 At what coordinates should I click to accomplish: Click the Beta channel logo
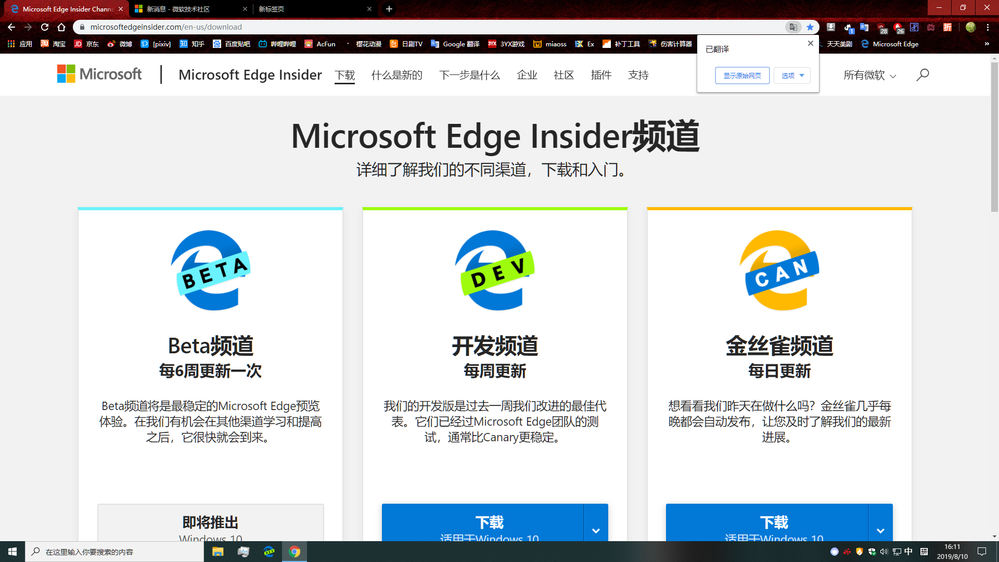[x=210, y=270]
